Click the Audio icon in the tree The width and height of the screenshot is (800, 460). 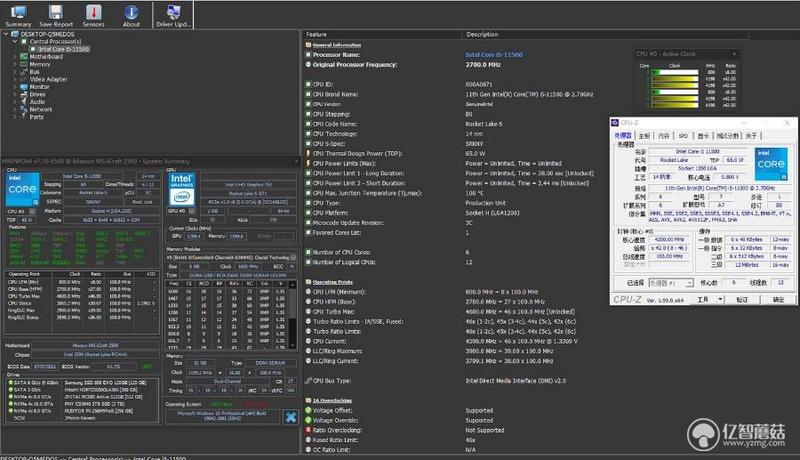click(23, 101)
